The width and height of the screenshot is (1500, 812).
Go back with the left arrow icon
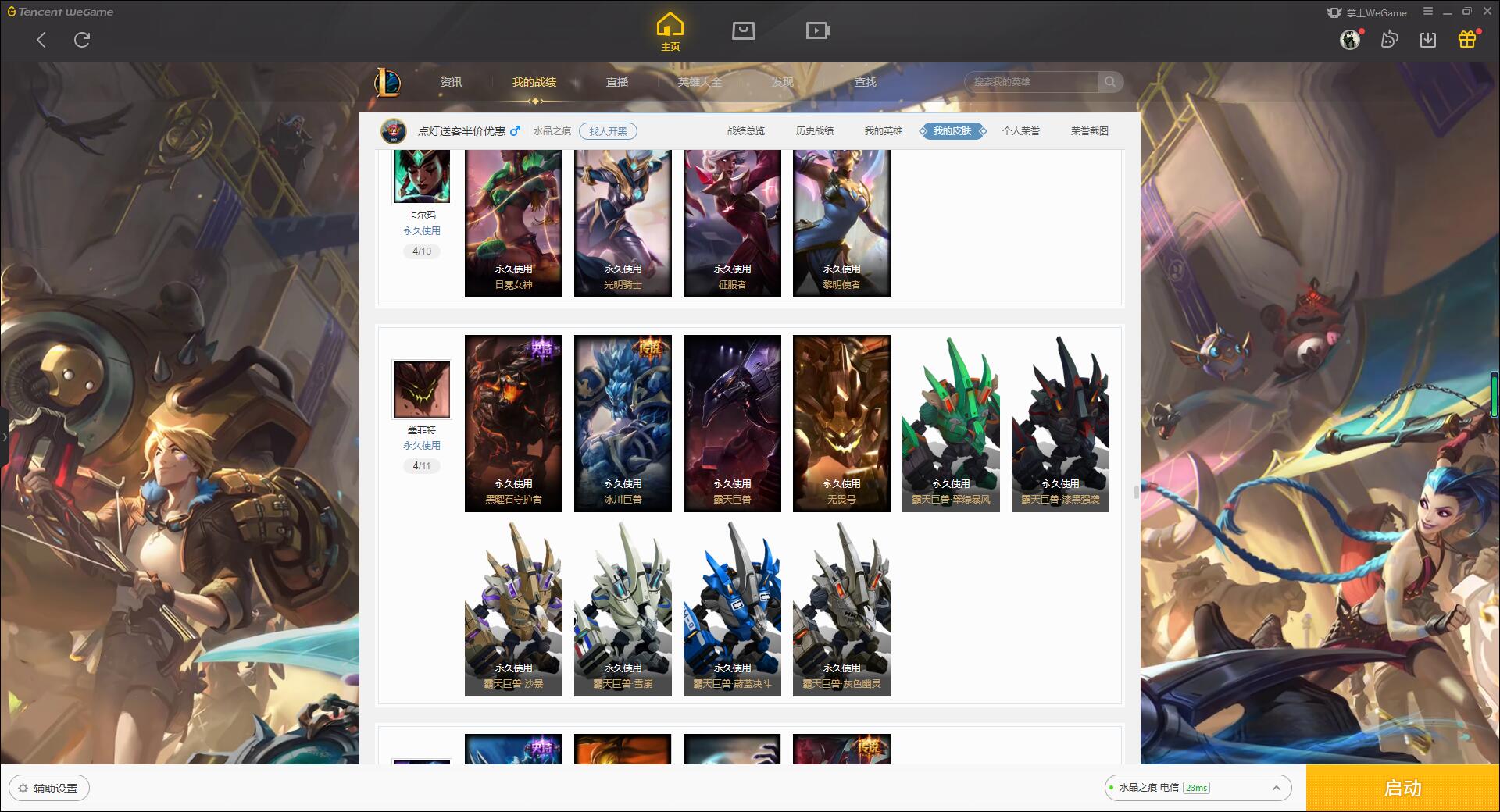pos(41,40)
